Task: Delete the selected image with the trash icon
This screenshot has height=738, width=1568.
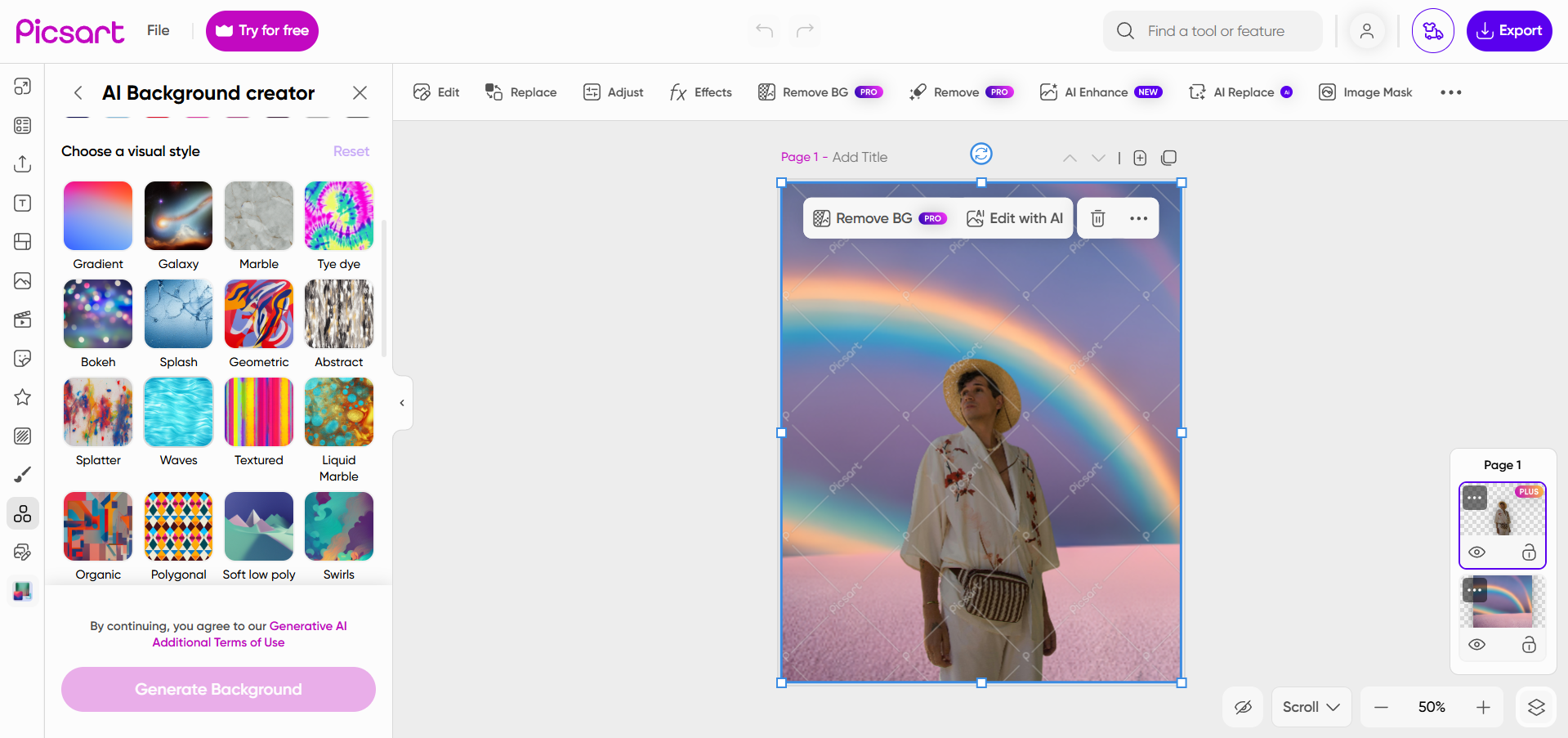Action: tap(1097, 218)
